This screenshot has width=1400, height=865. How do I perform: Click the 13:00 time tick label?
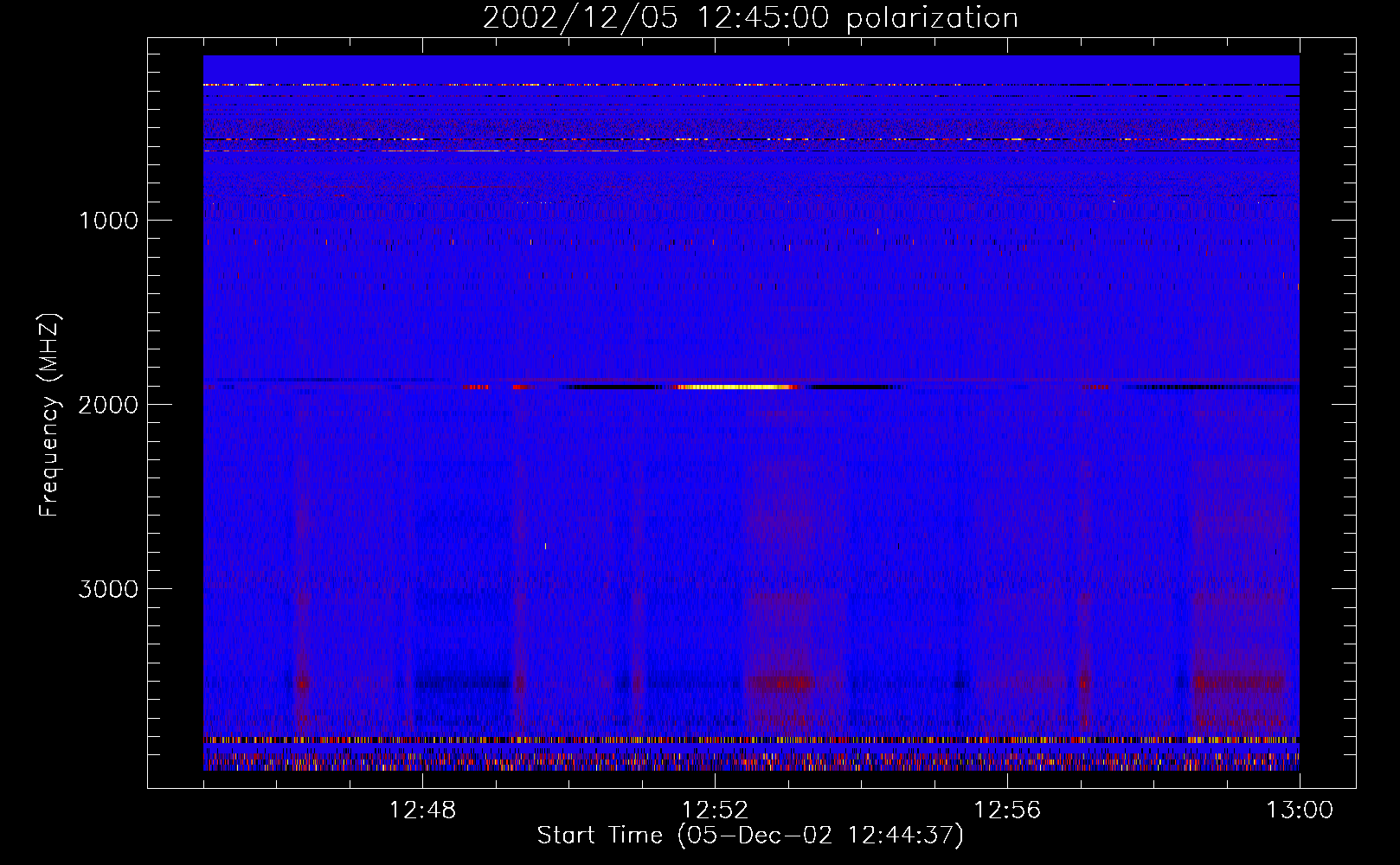[x=1300, y=811]
